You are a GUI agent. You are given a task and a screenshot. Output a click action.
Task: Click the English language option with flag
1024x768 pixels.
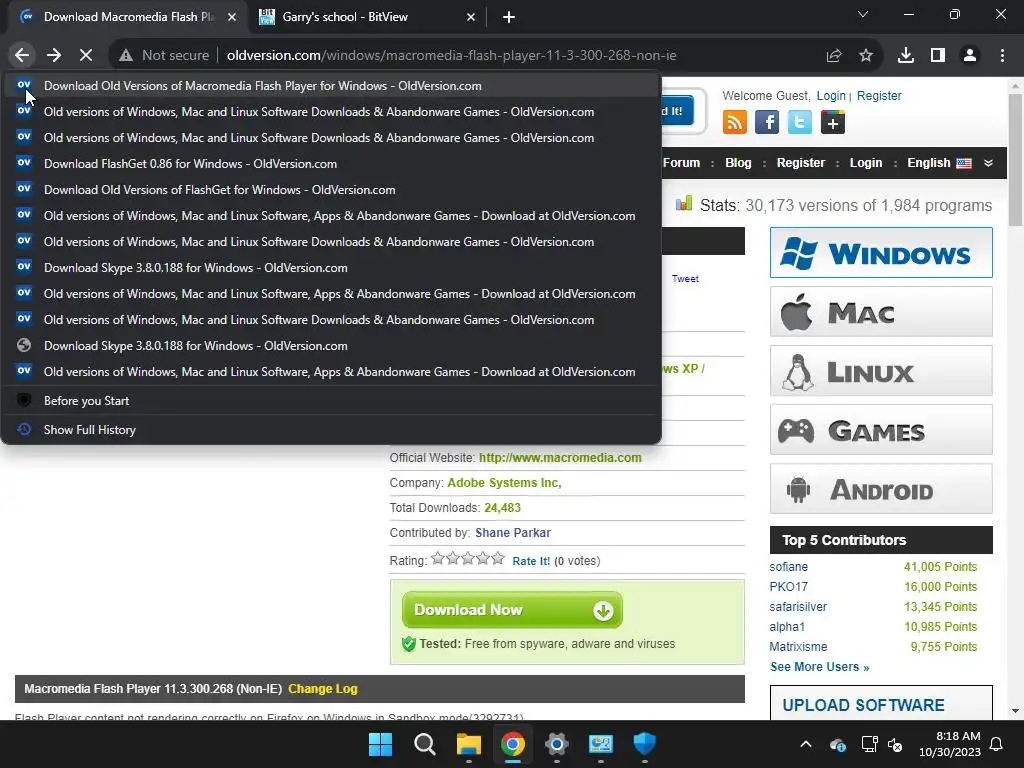pos(939,163)
